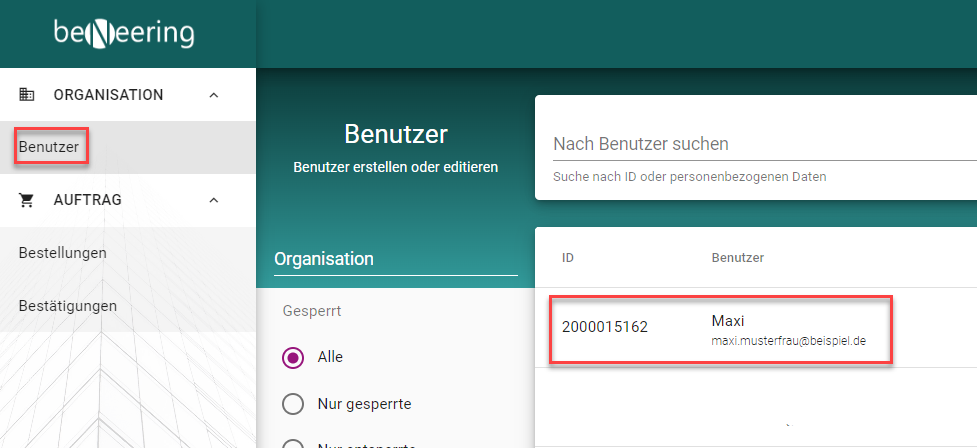Click the Organisation filter heading
Image resolution: width=977 pixels, height=448 pixels.
click(x=324, y=259)
